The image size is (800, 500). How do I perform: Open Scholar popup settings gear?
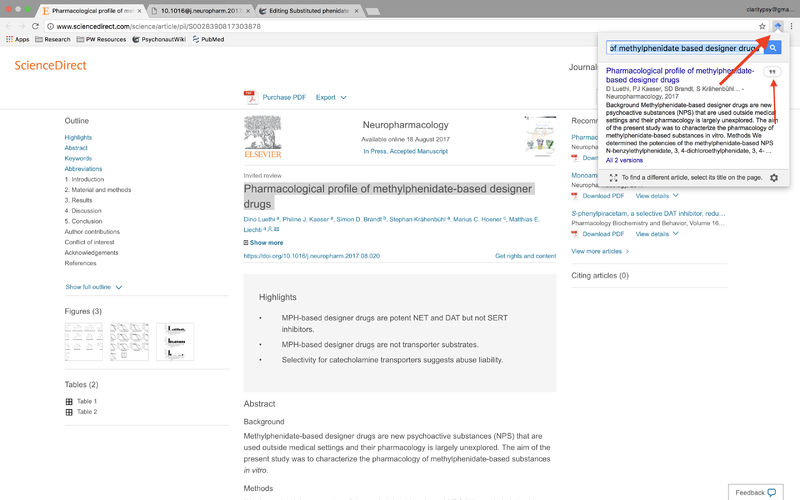click(x=773, y=177)
